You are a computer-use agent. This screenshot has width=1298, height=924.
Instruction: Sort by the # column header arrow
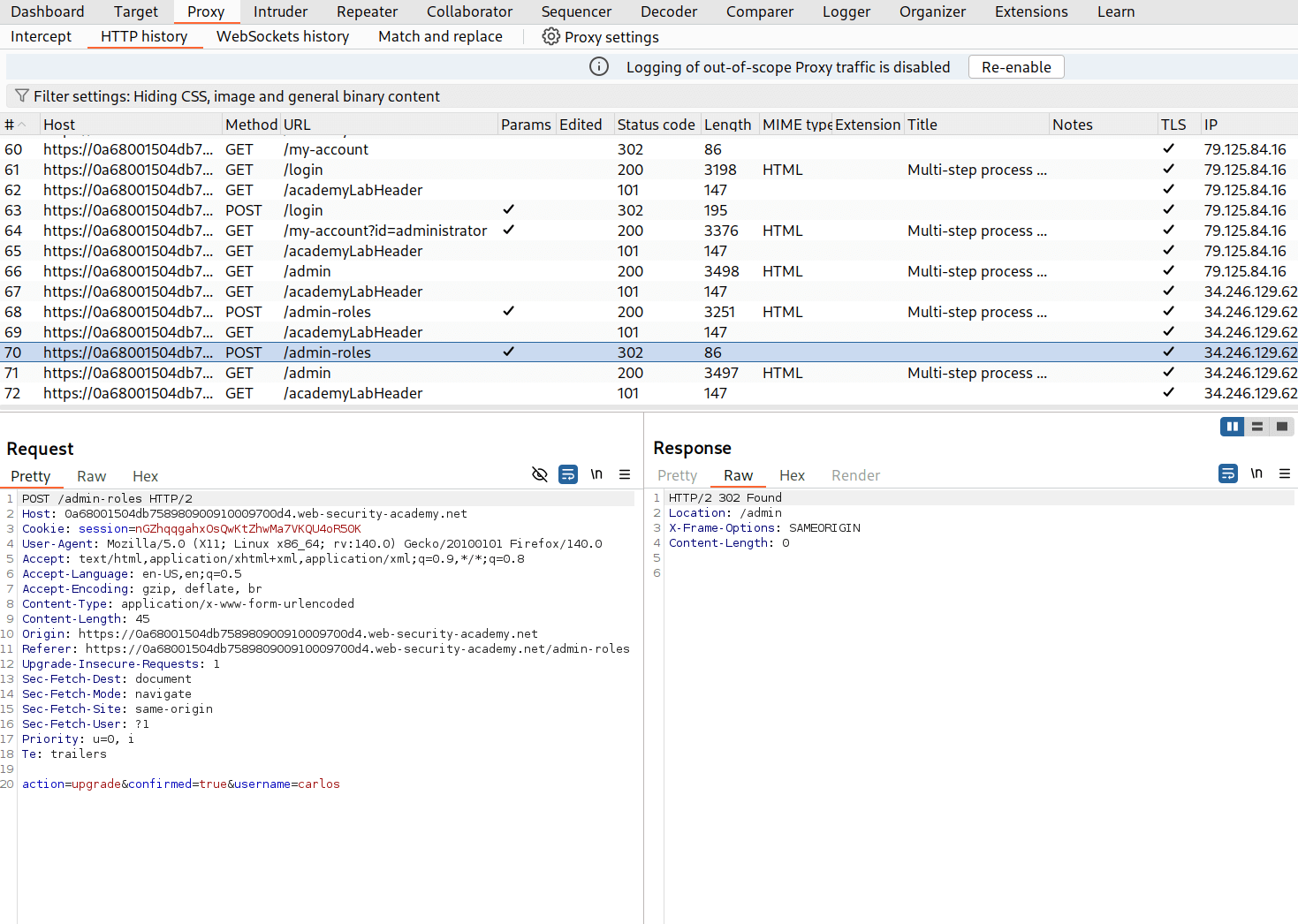pos(19,124)
